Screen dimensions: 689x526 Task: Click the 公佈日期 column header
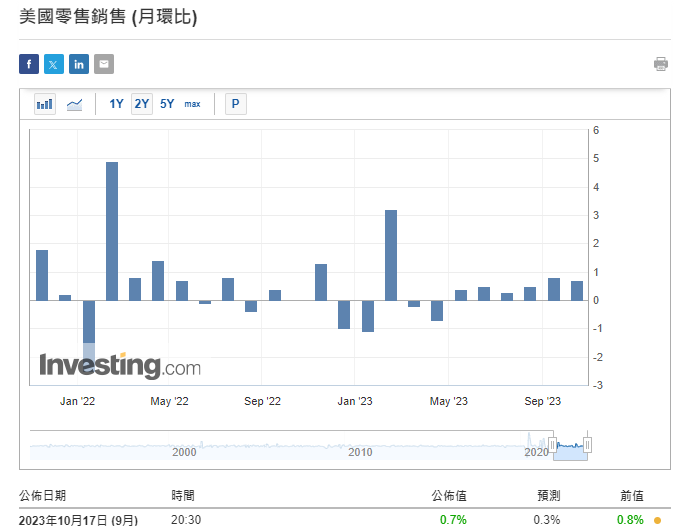tap(42, 496)
